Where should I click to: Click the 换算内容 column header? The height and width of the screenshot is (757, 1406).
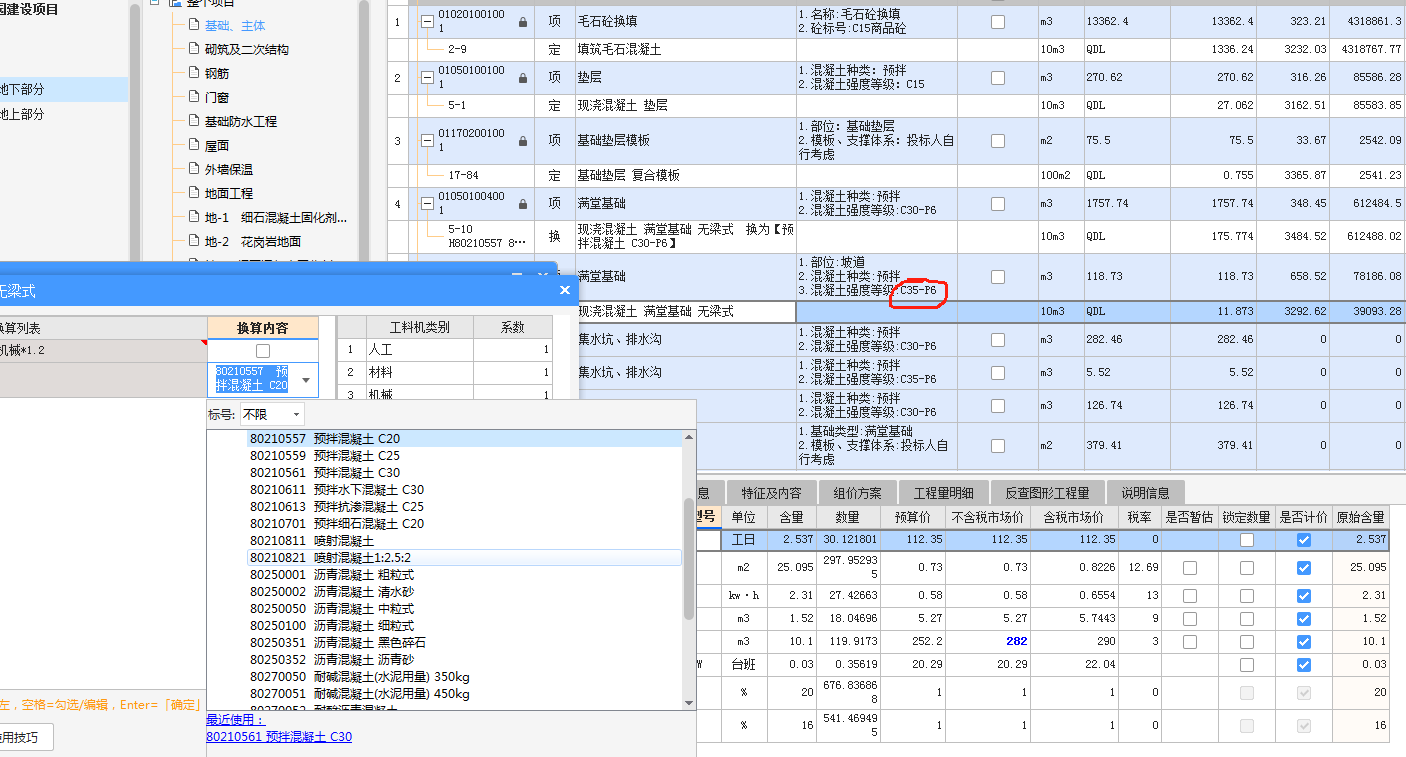coord(263,328)
